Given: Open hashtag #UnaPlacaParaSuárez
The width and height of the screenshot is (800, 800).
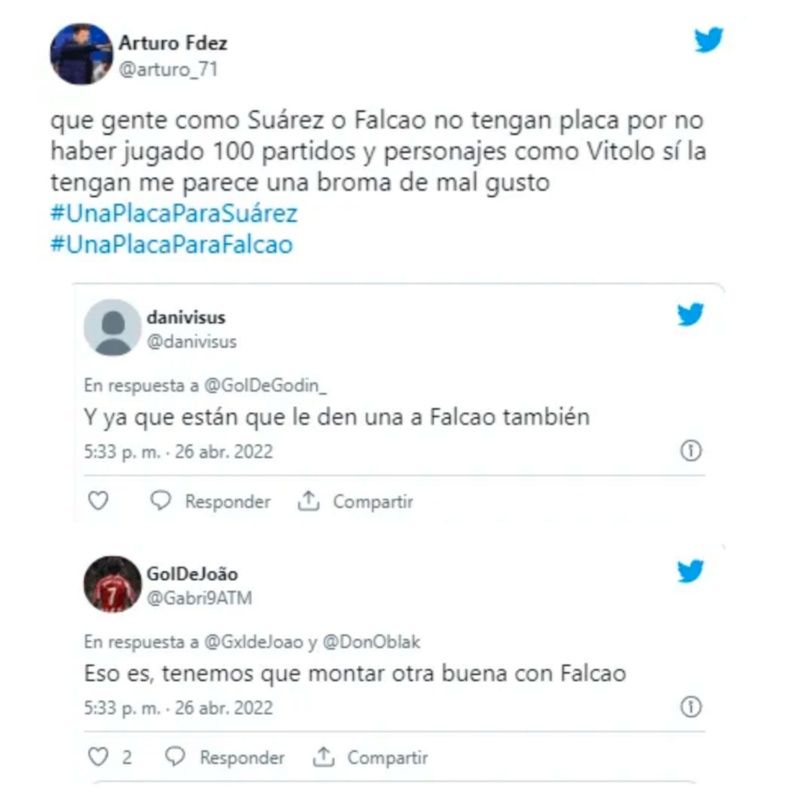Looking at the screenshot, I should [174, 213].
